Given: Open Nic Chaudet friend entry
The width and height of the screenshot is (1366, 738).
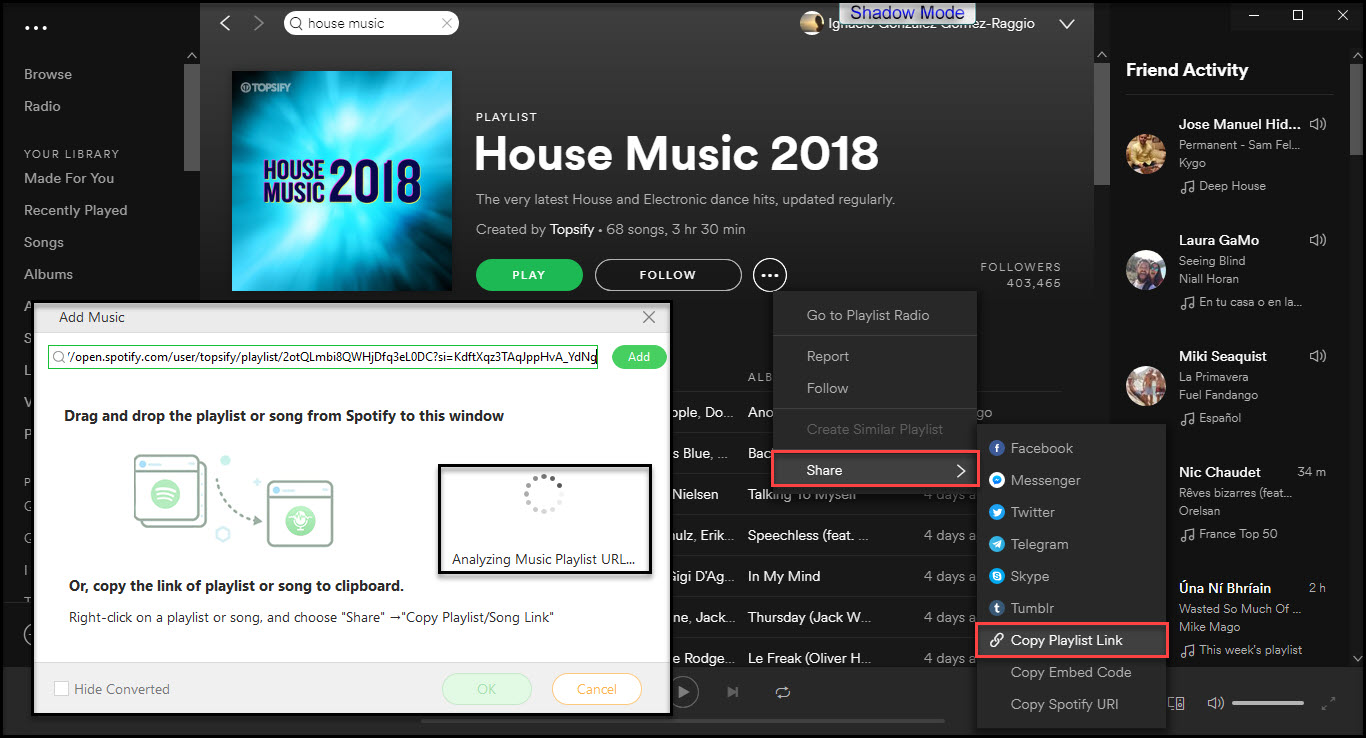Looking at the screenshot, I should pos(1220,472).
